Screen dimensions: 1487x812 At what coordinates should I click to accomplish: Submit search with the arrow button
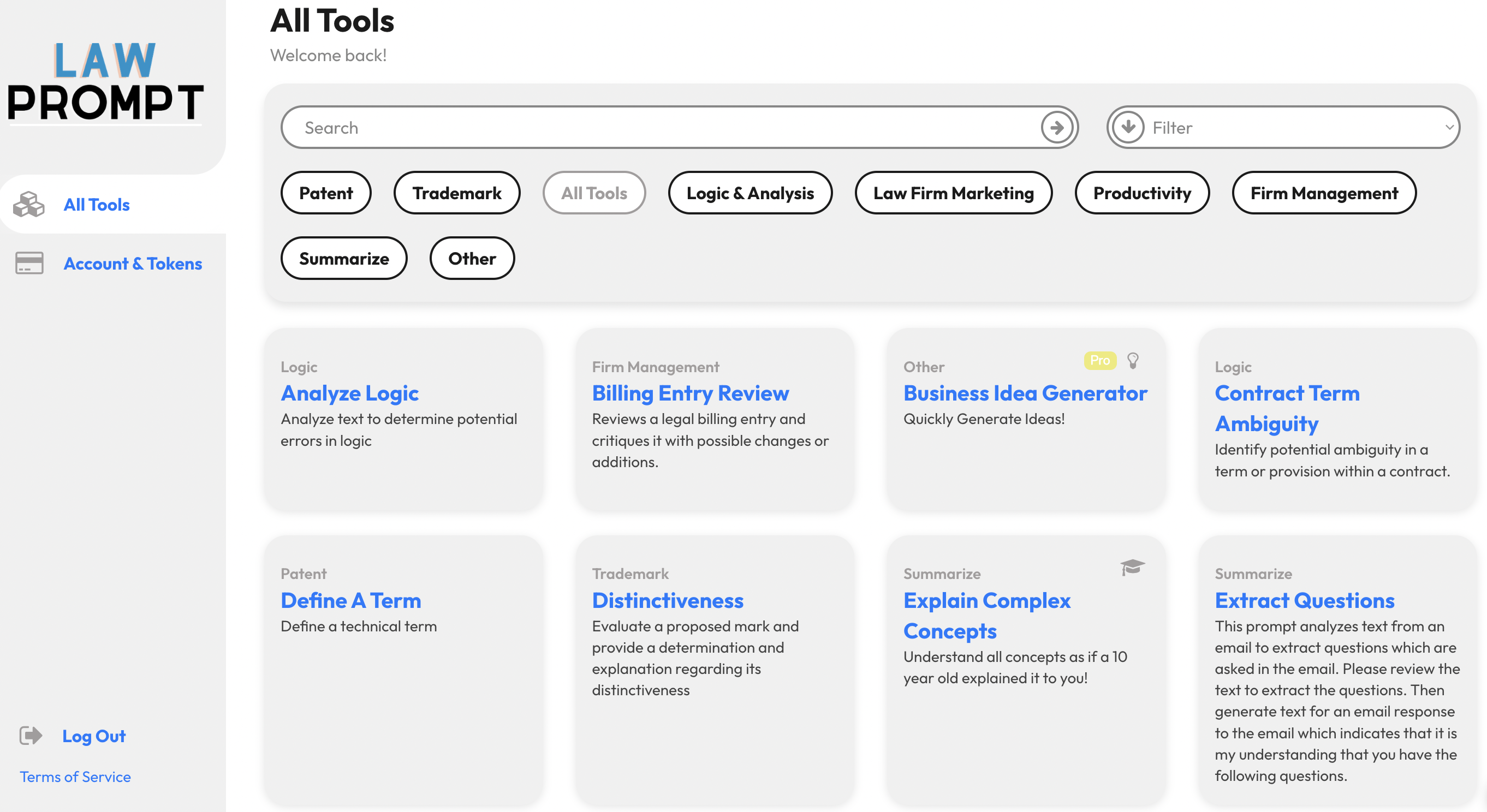1056,128
